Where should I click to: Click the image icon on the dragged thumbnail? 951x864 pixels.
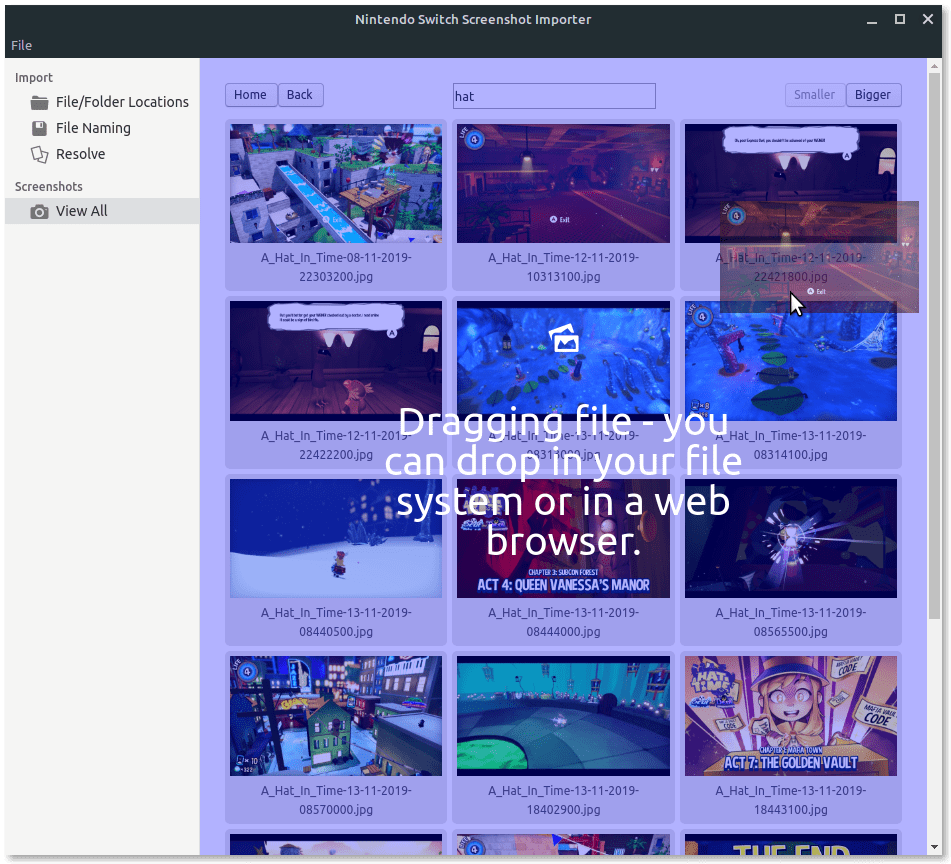click(x=564, y=338)
